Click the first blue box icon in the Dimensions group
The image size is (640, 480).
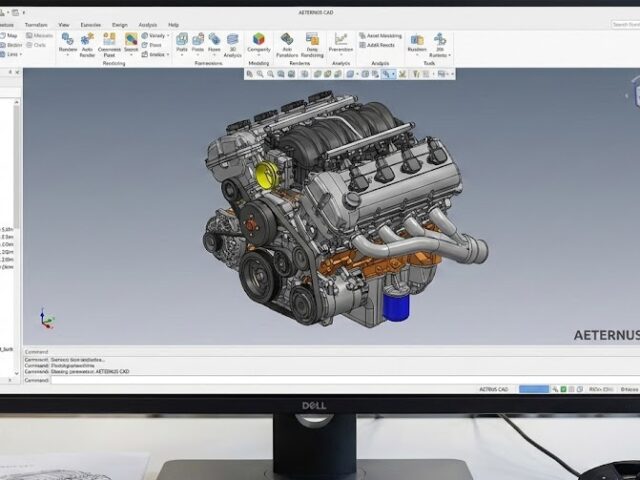click(x=182, y=39)
